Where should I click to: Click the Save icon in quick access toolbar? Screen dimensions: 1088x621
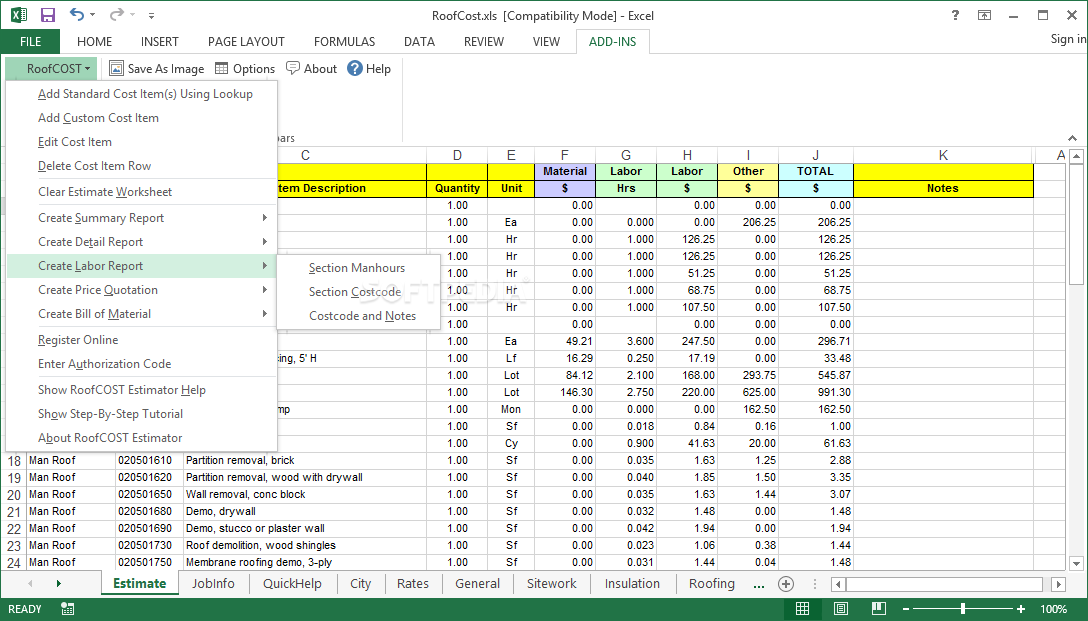(47, 15)
